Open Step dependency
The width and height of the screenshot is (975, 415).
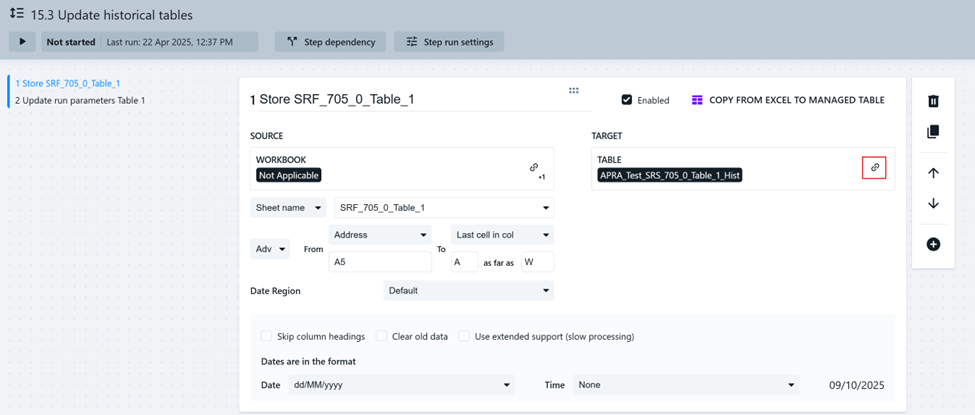(331, 42)
